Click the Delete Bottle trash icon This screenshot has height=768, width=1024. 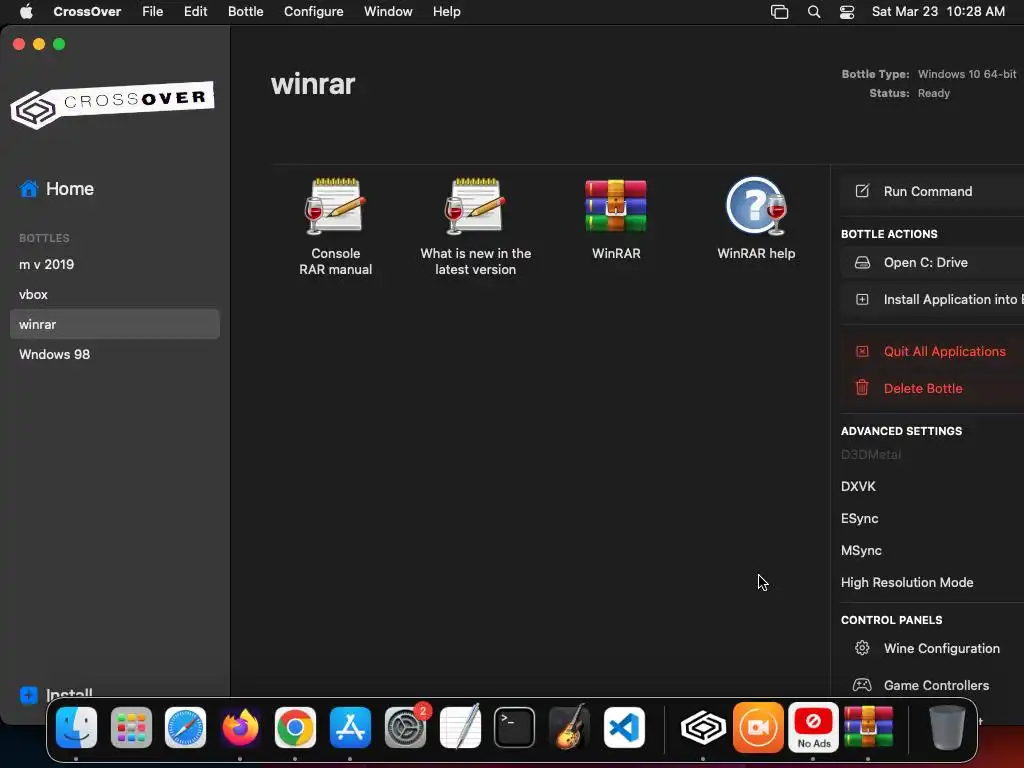click(862, 388)
